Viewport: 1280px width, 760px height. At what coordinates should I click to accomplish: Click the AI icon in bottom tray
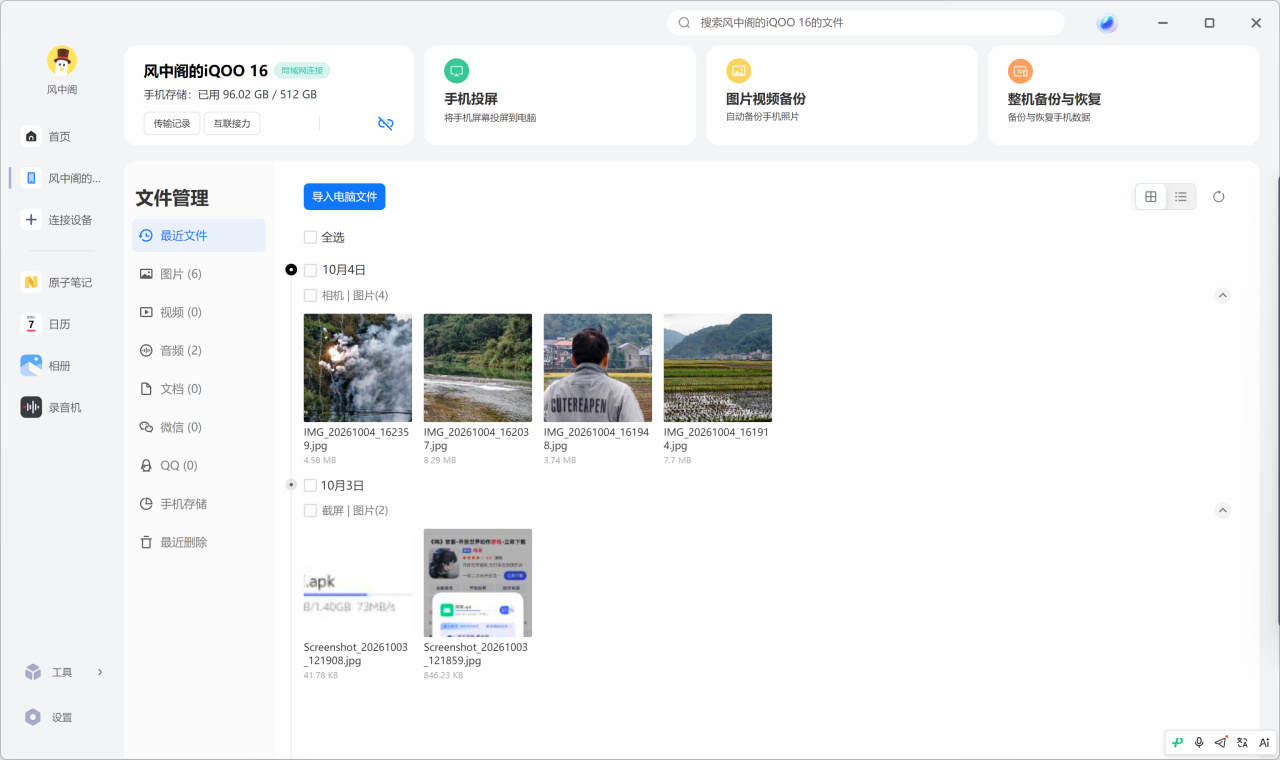[1264, 743]
